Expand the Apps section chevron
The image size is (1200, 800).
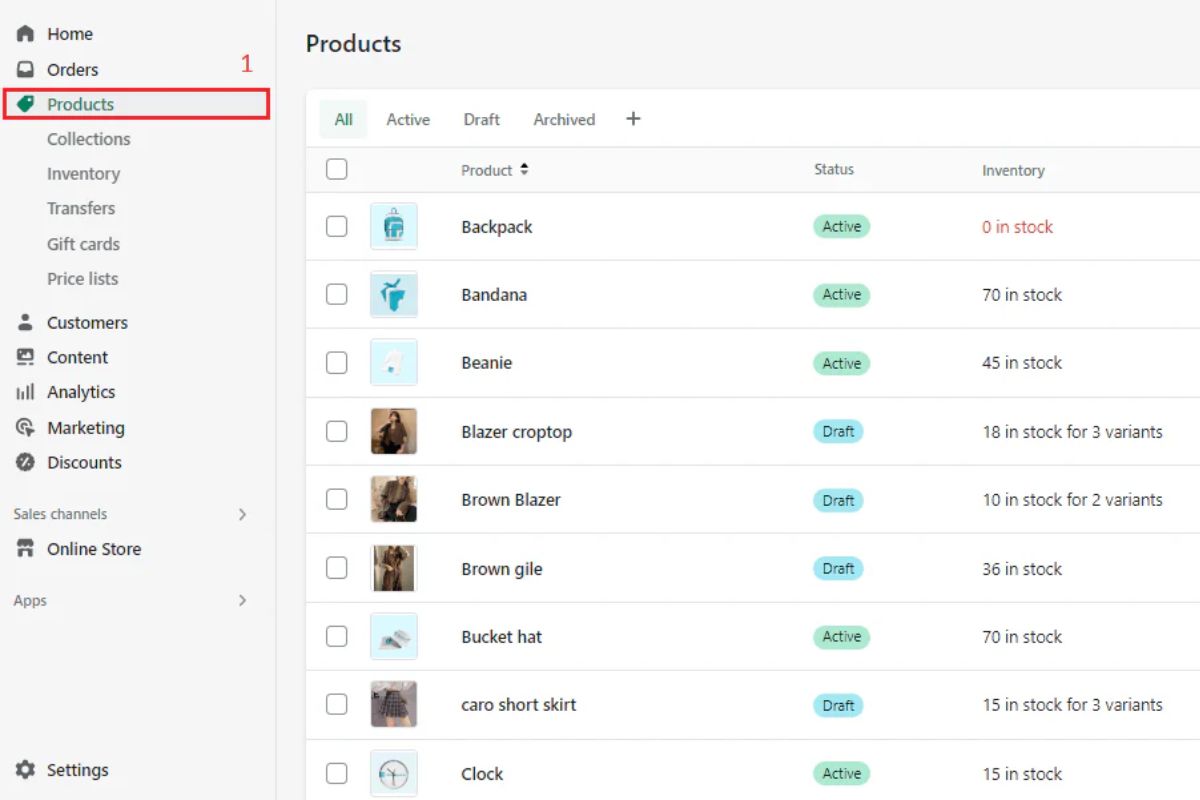(x=242, y=601)
